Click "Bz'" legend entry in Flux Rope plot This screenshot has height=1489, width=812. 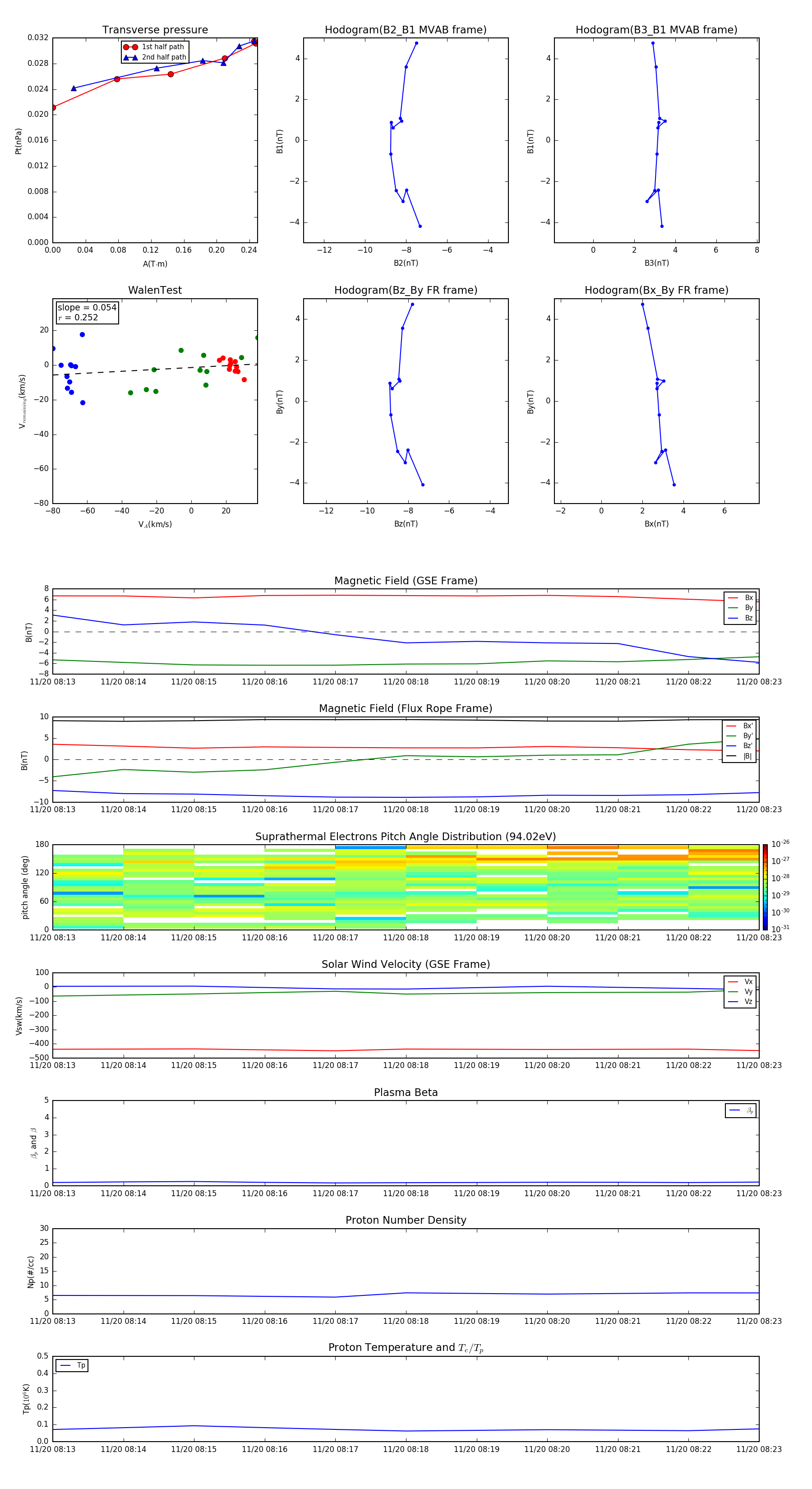[x=739, y=746]
